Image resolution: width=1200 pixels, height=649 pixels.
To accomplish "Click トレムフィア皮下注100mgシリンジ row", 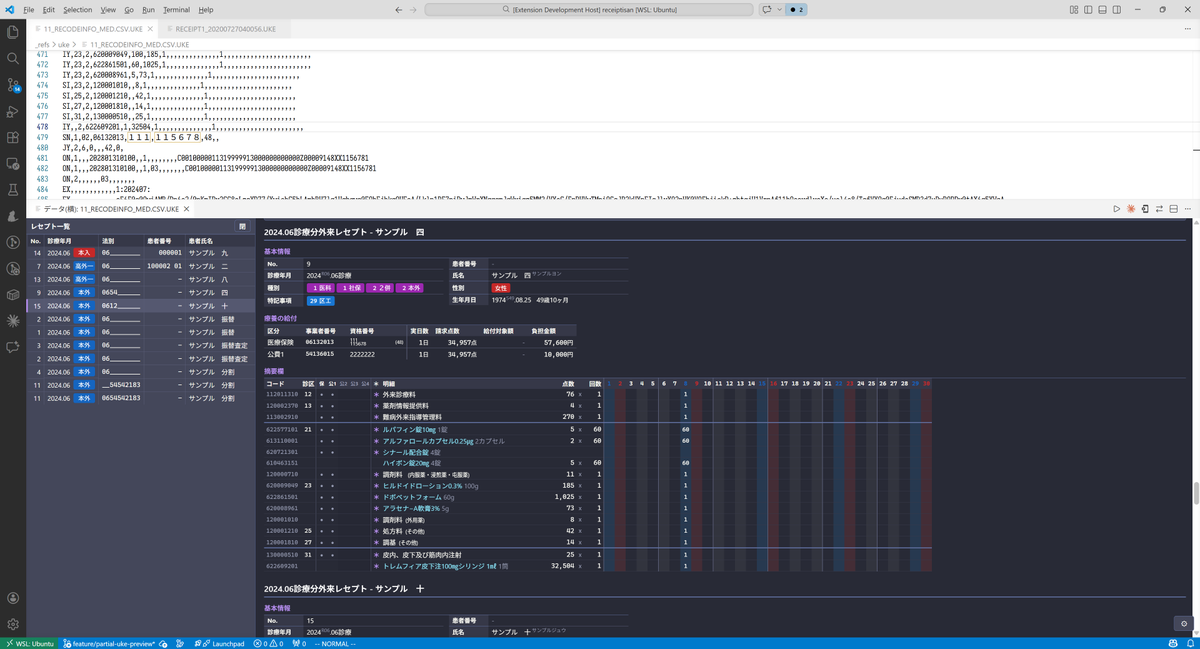I will [598, 565].
